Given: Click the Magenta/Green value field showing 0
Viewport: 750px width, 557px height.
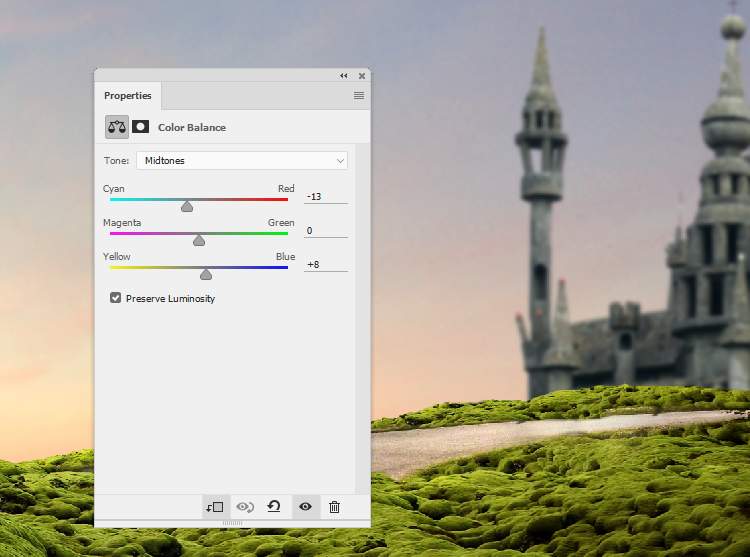Looking at the screenshot, I should click(x=326, y=231).
